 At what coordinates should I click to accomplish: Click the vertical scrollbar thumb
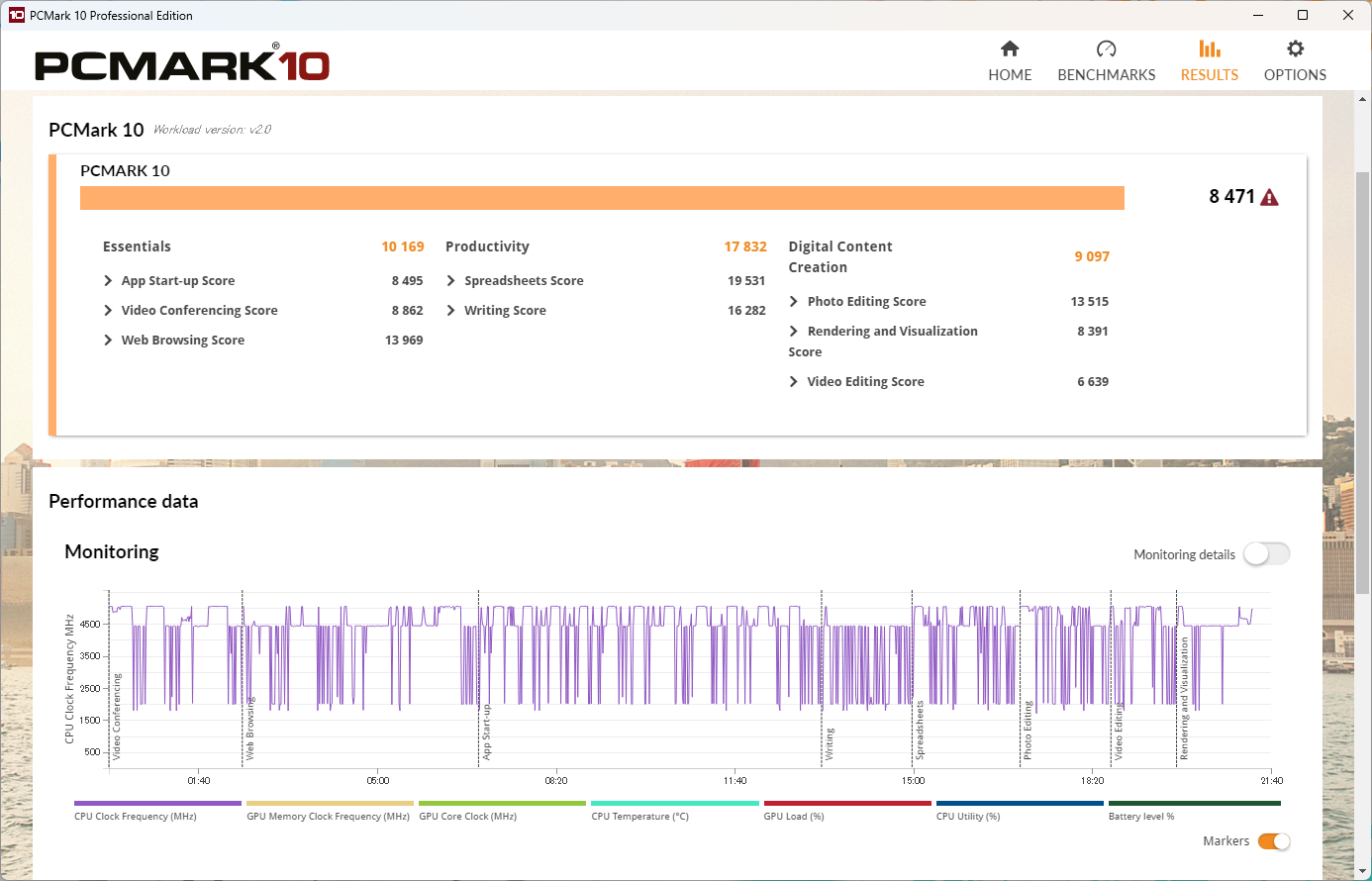1363,381
